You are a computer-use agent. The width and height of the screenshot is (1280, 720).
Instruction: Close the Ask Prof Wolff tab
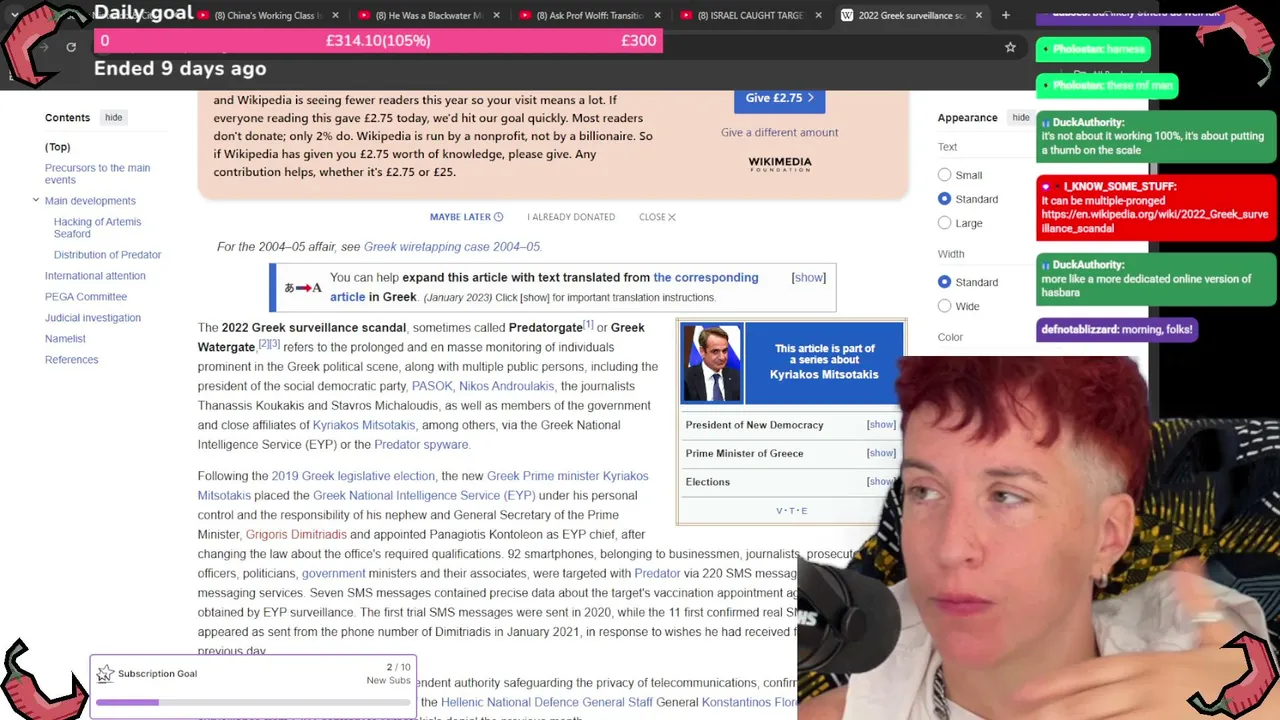[658, 15]
